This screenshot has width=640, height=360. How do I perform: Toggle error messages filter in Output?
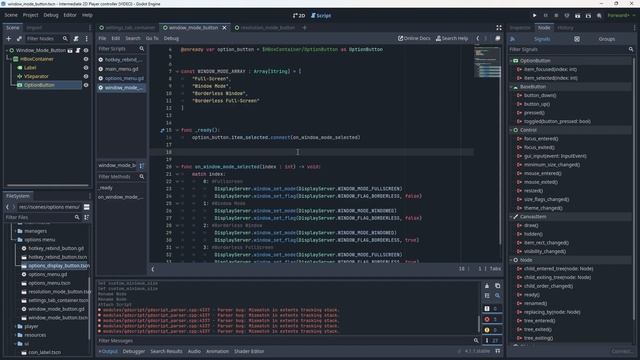(x=491, y=319)
